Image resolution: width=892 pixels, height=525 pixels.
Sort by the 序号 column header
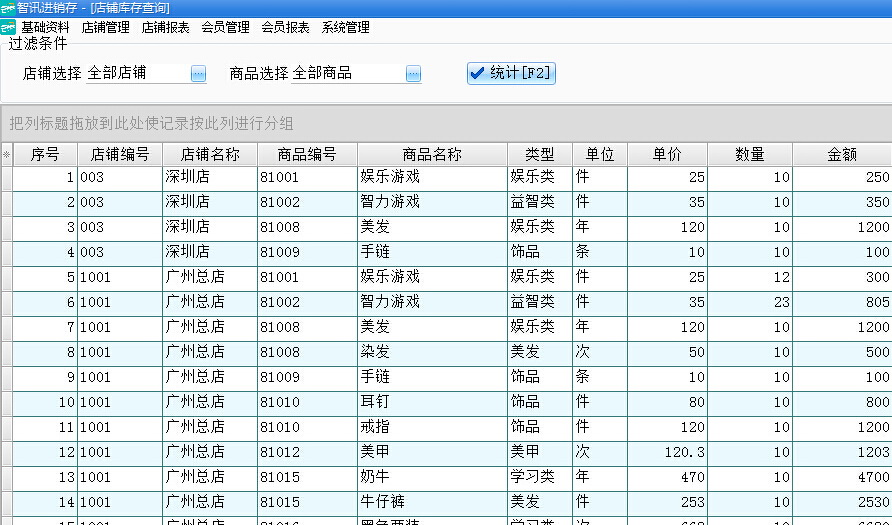(45, 154)
